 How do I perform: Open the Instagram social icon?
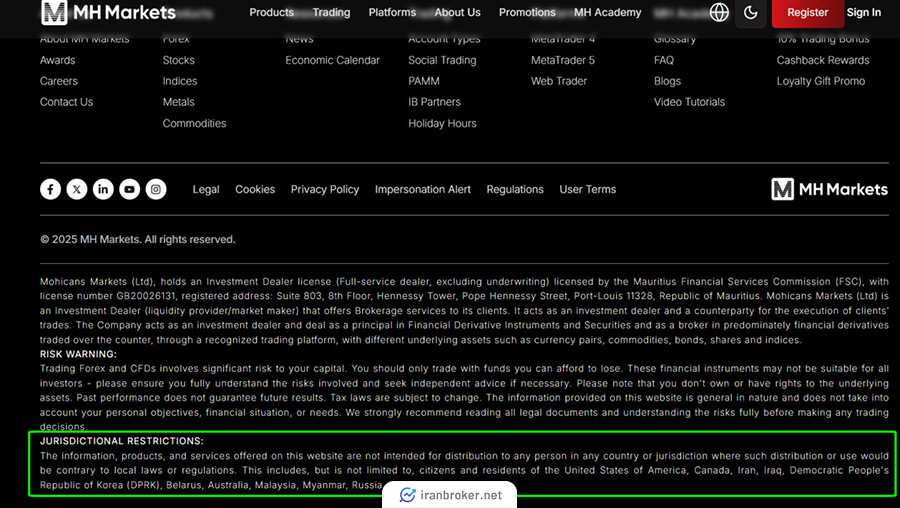coord(156,189)
